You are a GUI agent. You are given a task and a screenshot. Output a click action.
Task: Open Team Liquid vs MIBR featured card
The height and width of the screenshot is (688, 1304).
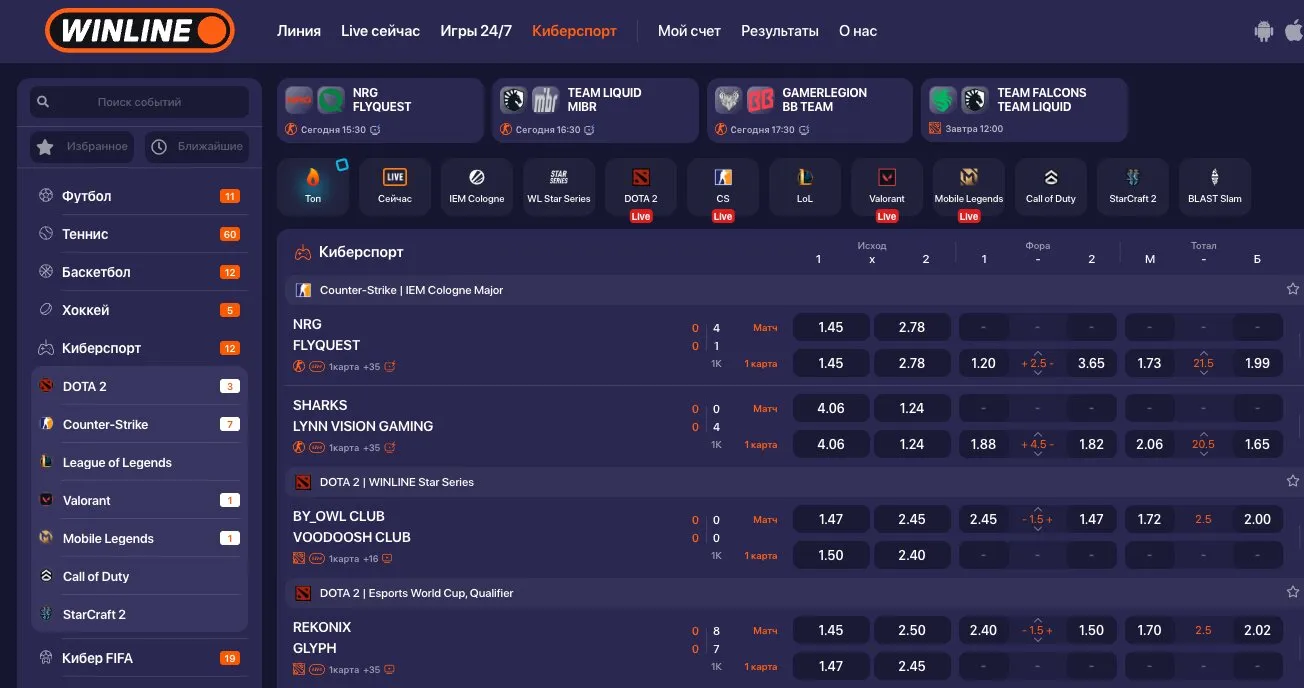point(595,110)
